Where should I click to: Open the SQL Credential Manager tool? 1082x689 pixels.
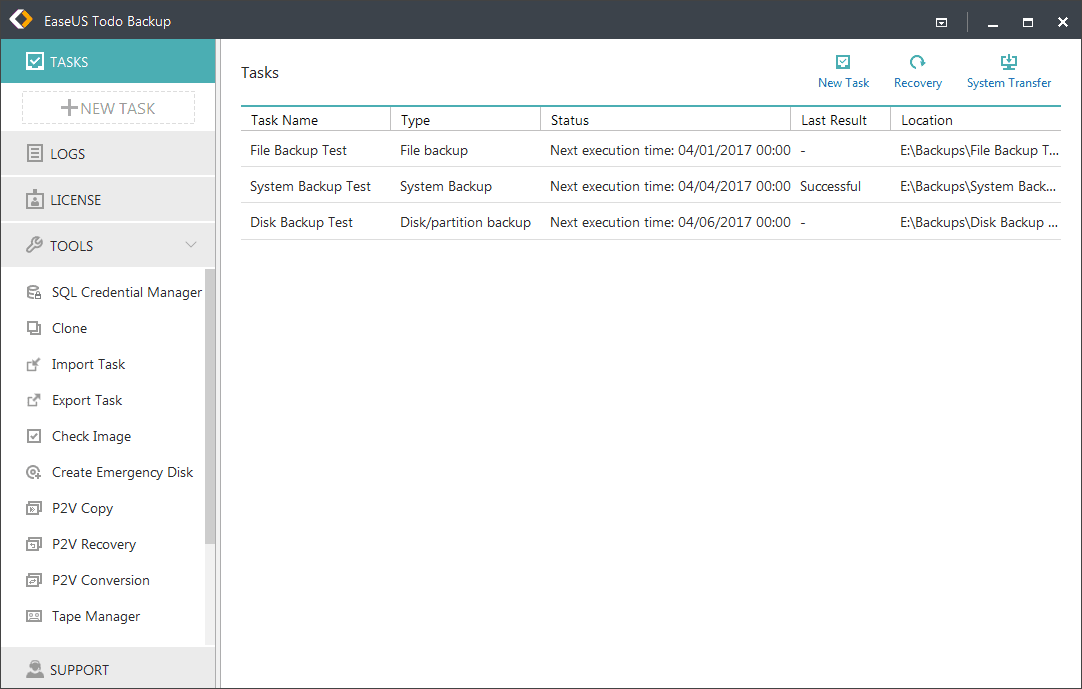pos(125,291)
